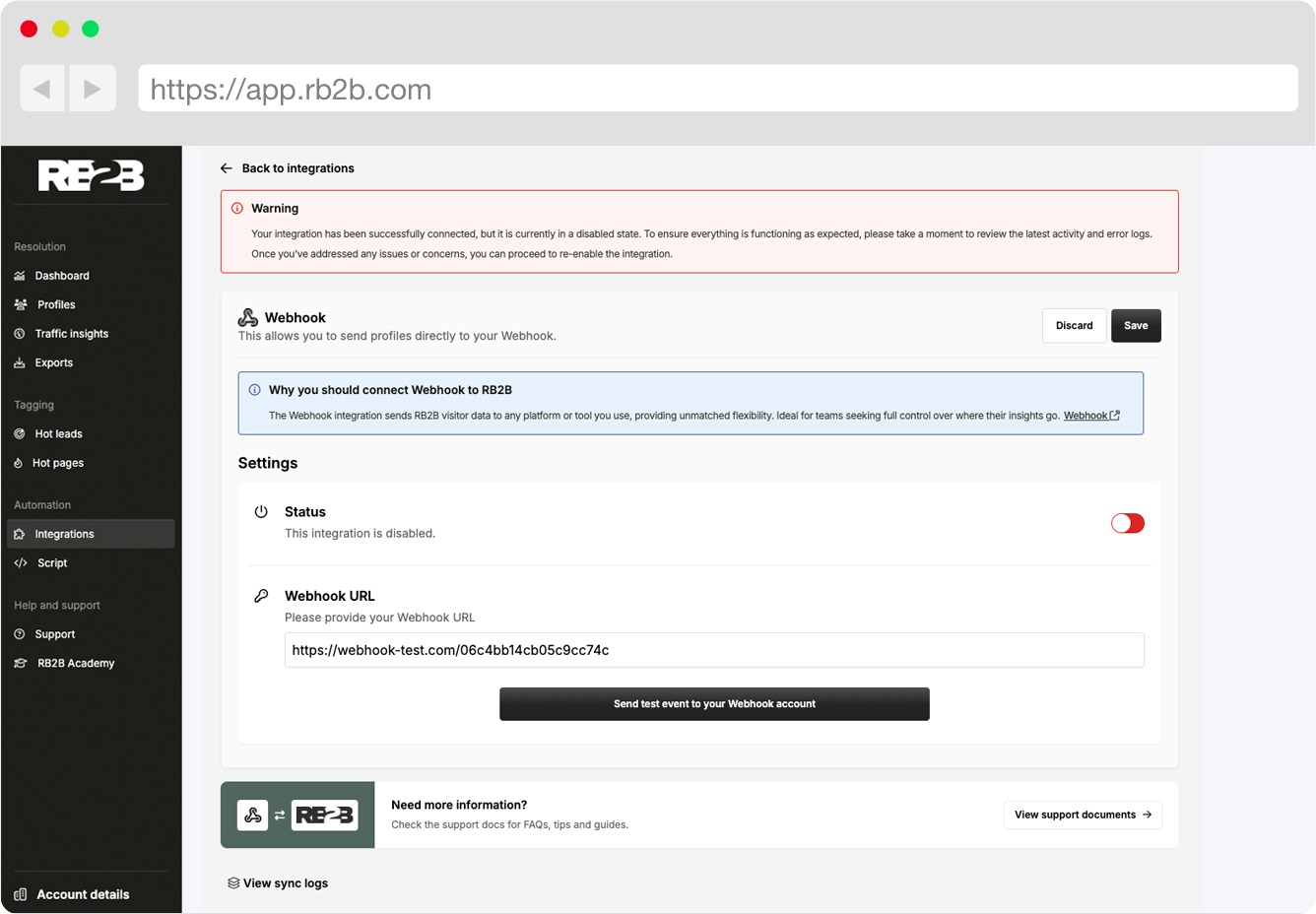Click the Traffic insights icon

click(20, 334)
